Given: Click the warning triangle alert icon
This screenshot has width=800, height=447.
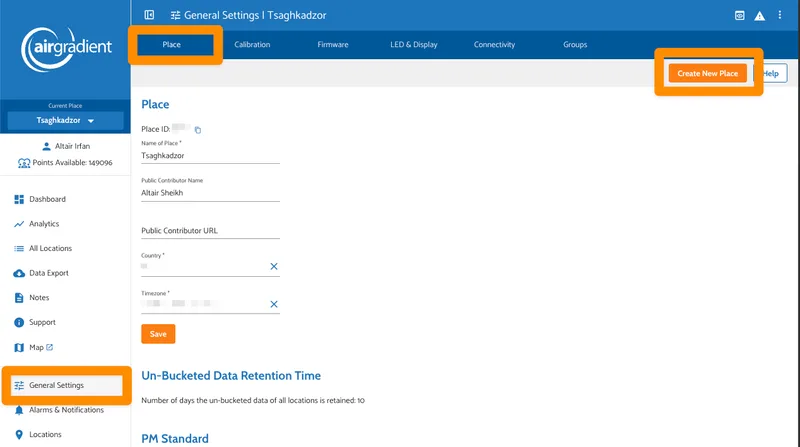Looking at the screenshot, I should click(760, 16).
